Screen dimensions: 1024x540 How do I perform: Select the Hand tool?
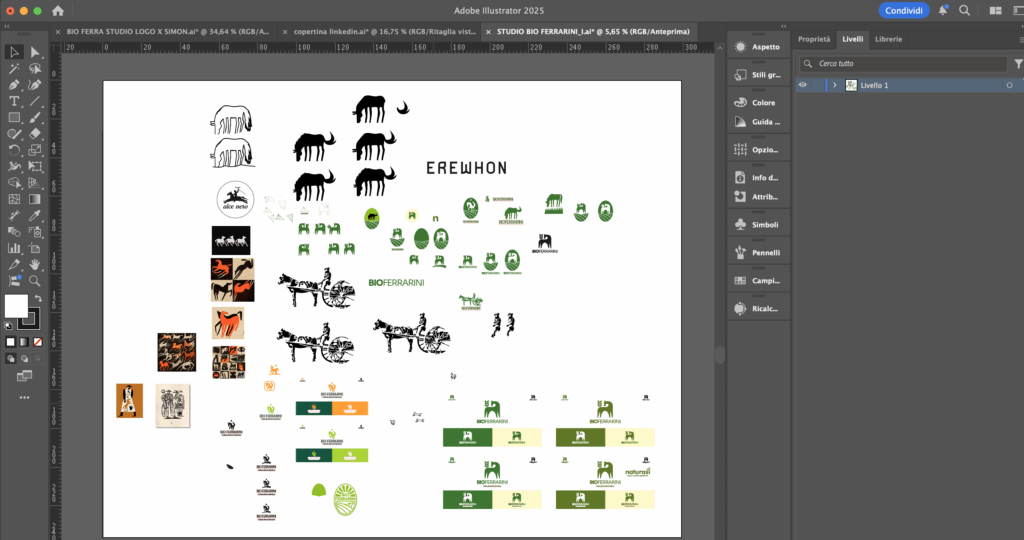click(35, 264)
